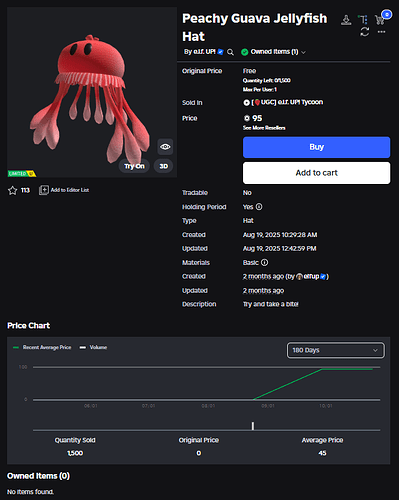Click the play icon beside Tycoon experience
The height and width of the screenshot is (500, 399).
point(246,103)
